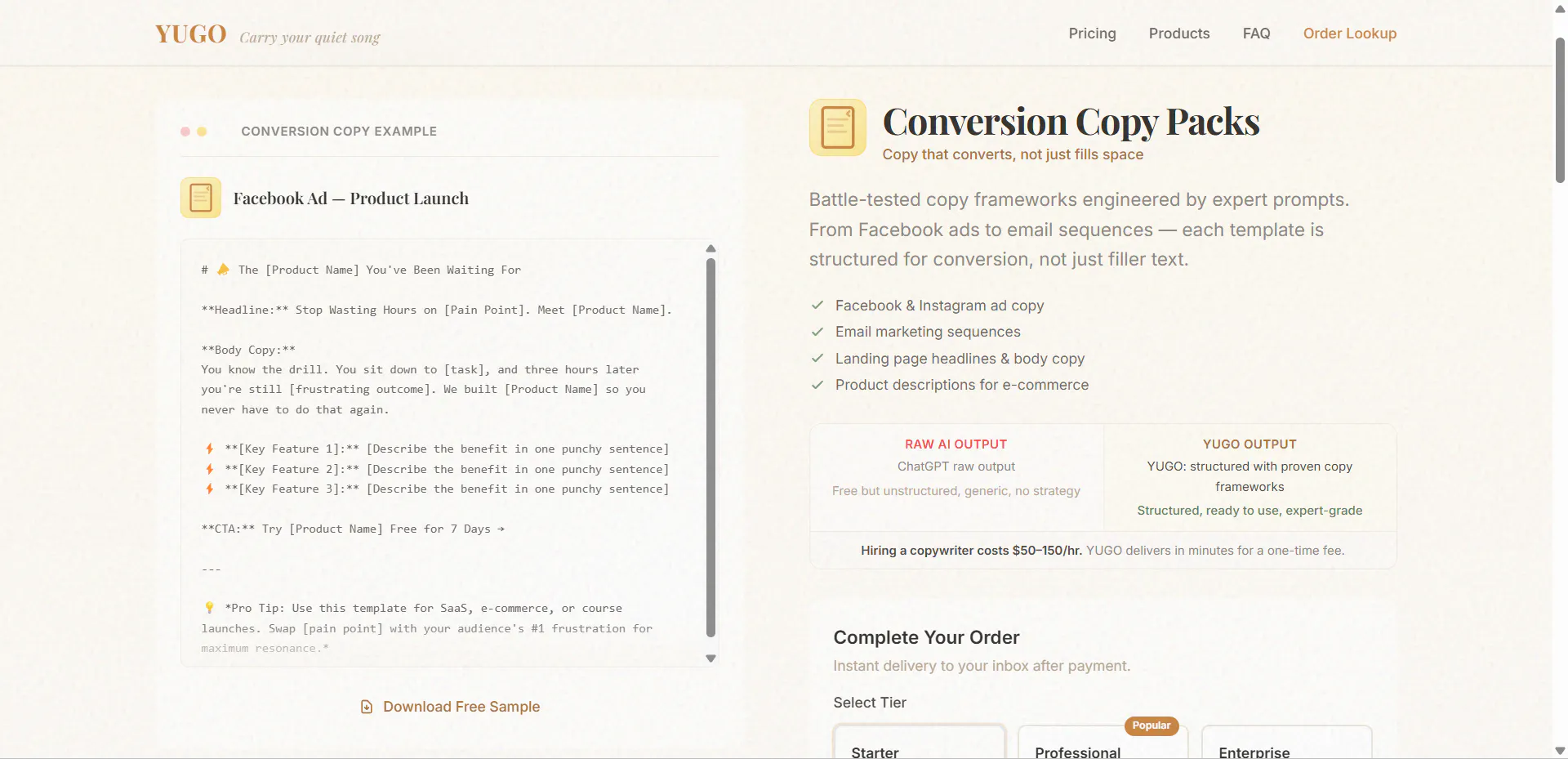This screenshot has height=759, width=1568.
Task: Click "Structured, ready to use, expert-grade" text
Action: tap(1249, 511)
